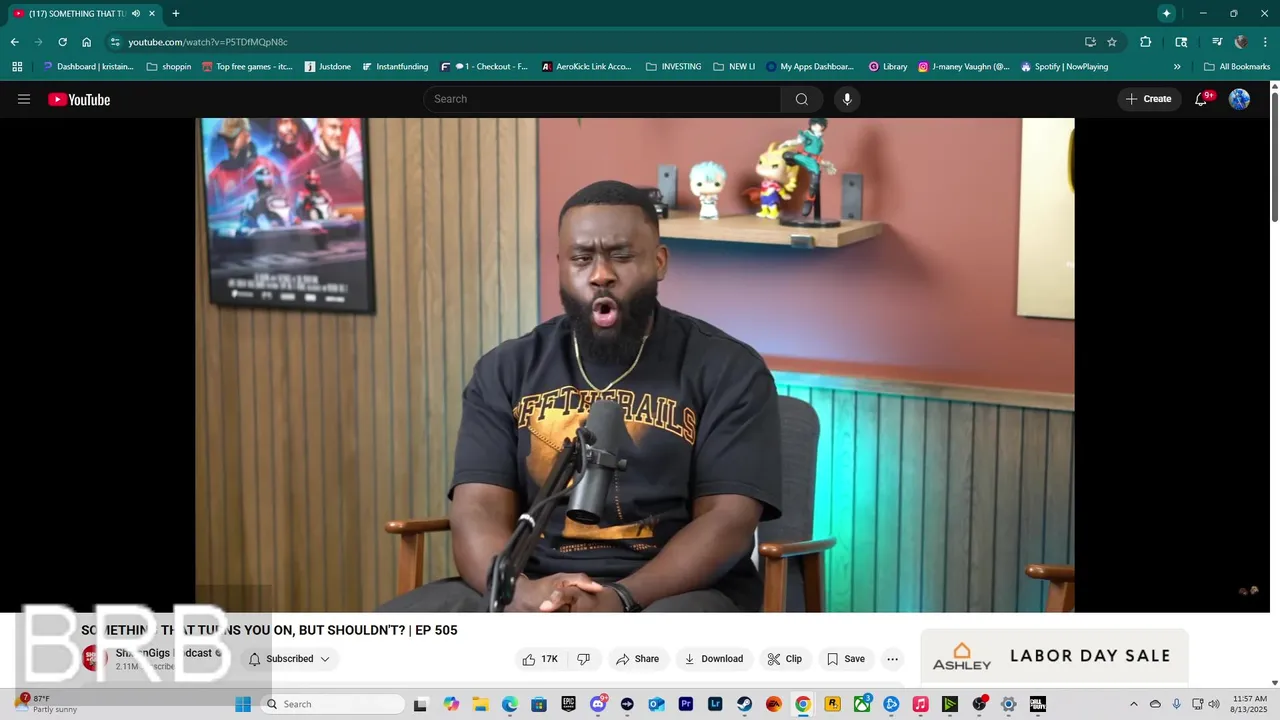Open Adobe Premiere Pro from the taskbar
Image resolution: width=1280 pixels, height=720 pixels.
(686, 704)
